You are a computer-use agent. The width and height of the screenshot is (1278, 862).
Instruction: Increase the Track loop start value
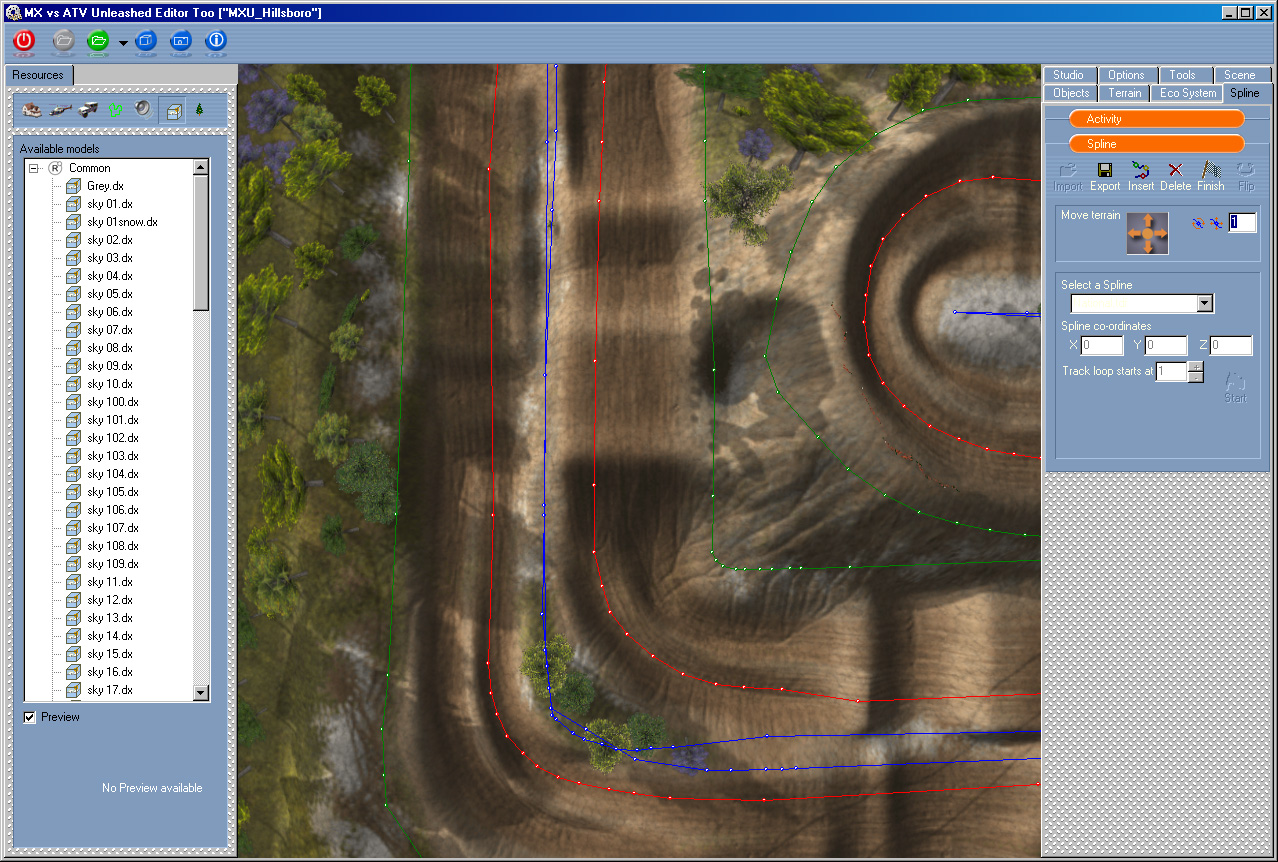click(1196, 366)
